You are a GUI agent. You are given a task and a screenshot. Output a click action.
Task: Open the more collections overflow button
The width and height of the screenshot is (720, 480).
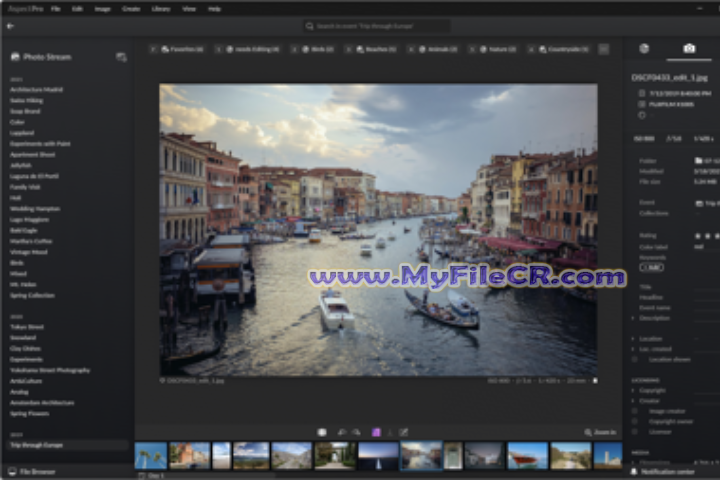pos(604,49)
